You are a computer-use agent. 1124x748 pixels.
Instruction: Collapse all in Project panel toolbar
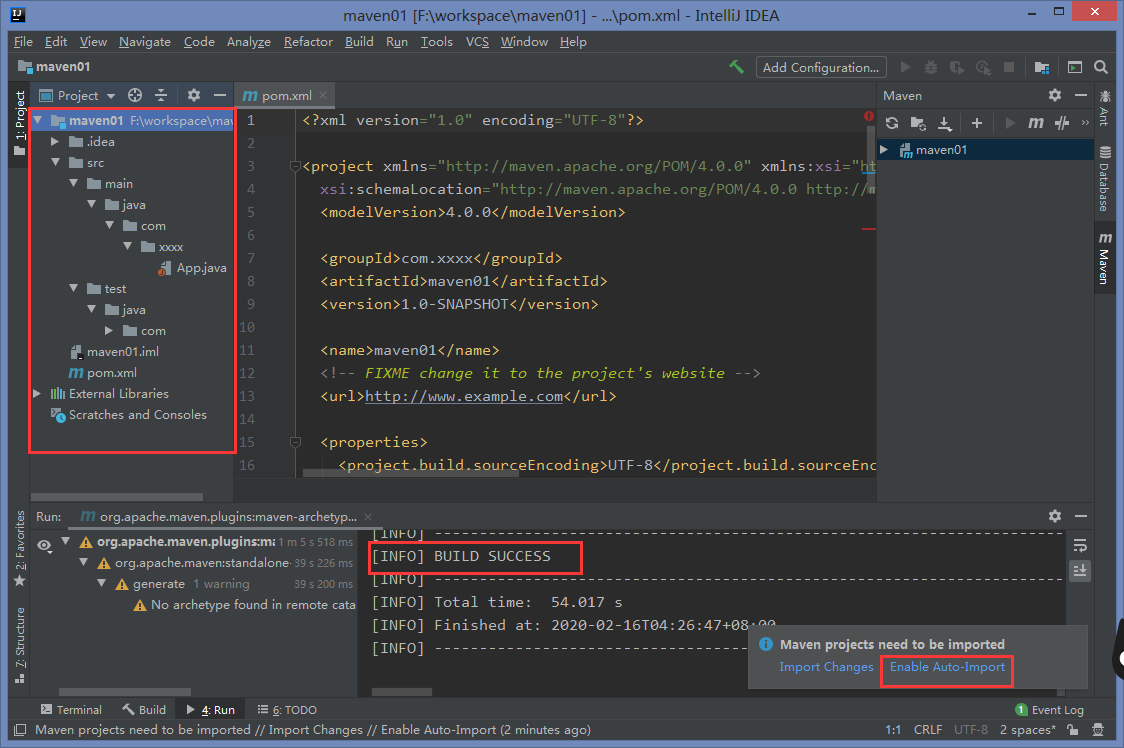[161, 95]
